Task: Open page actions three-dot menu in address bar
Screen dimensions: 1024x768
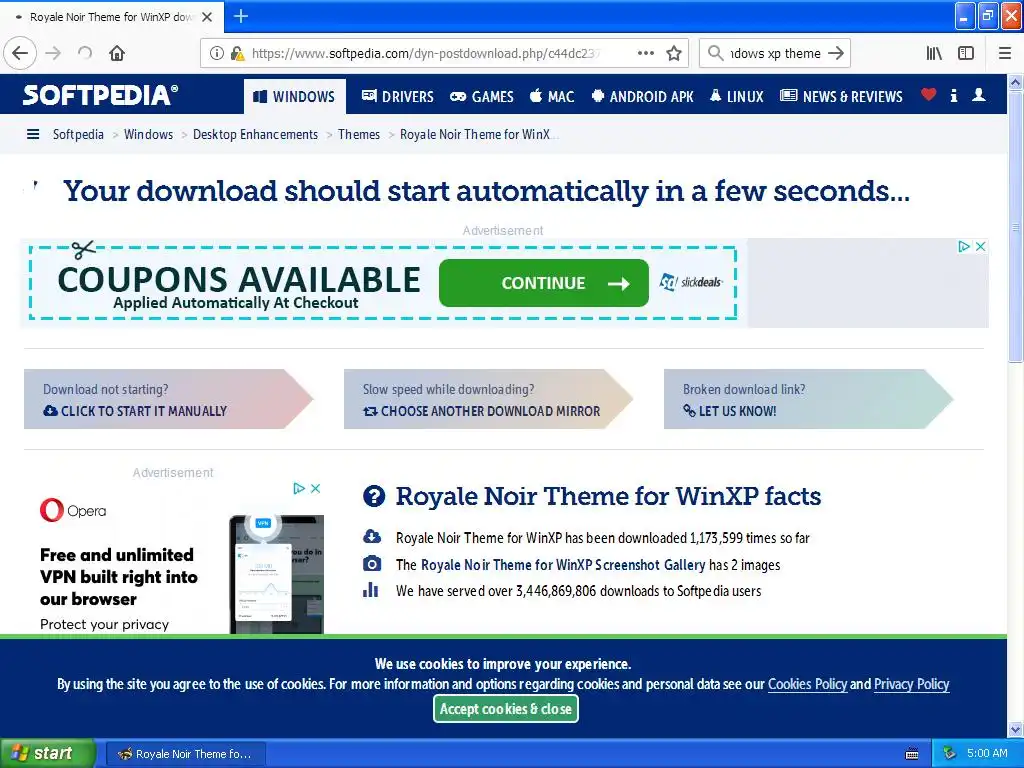Action: point(646,54)
